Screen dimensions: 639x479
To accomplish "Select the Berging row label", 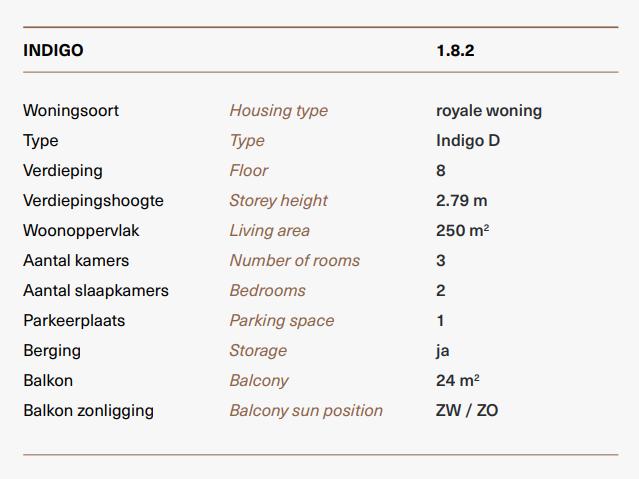I will (52, 351).
